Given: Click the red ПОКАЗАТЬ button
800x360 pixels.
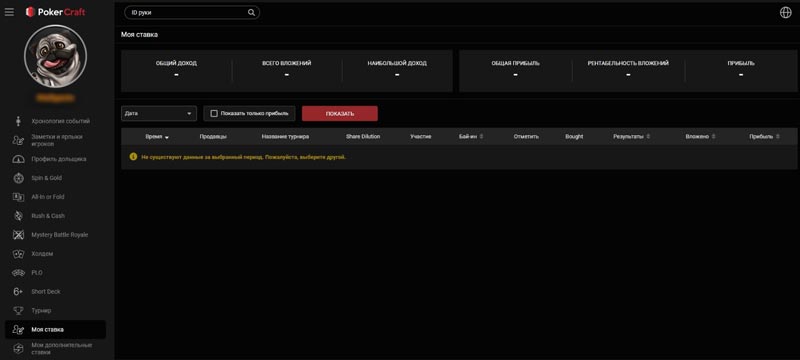Looking at the screenshot, I should (x=340, y=114).
